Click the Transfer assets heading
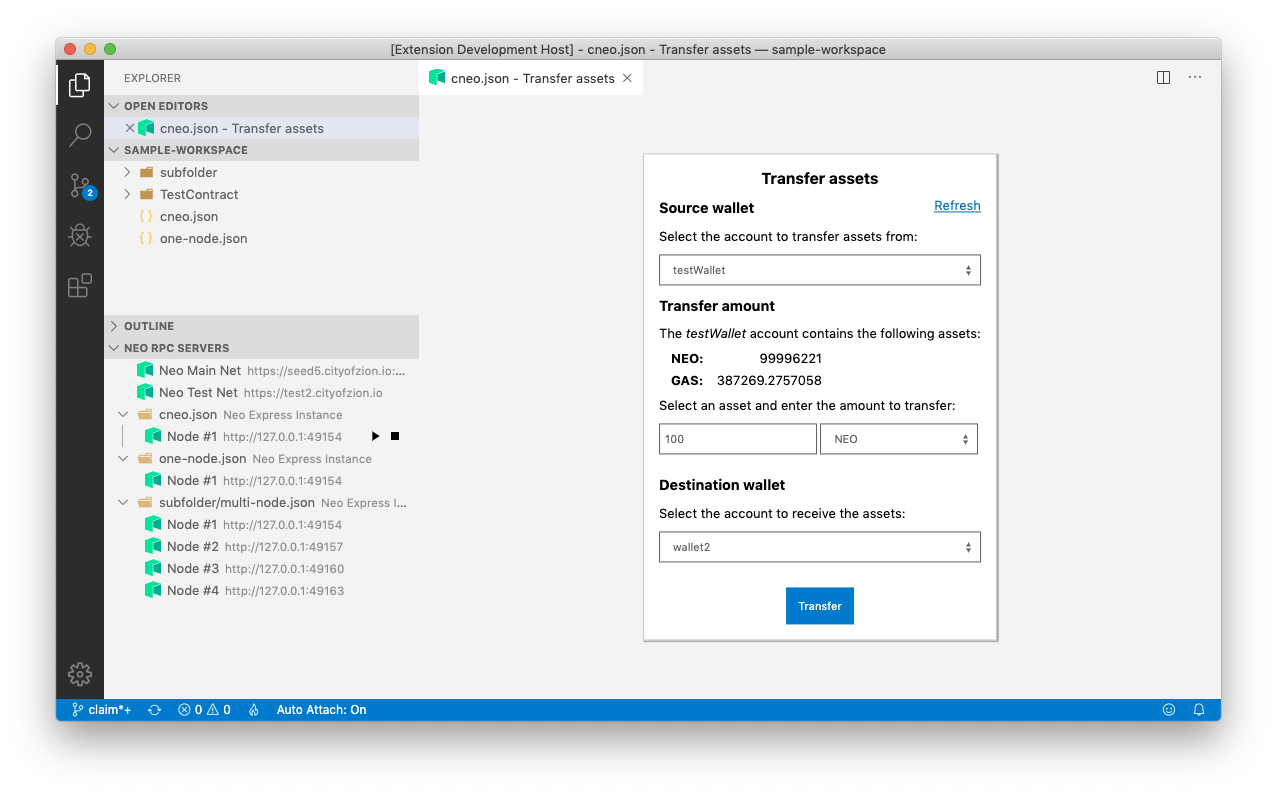1277x795 pixels. pos(820,179)
